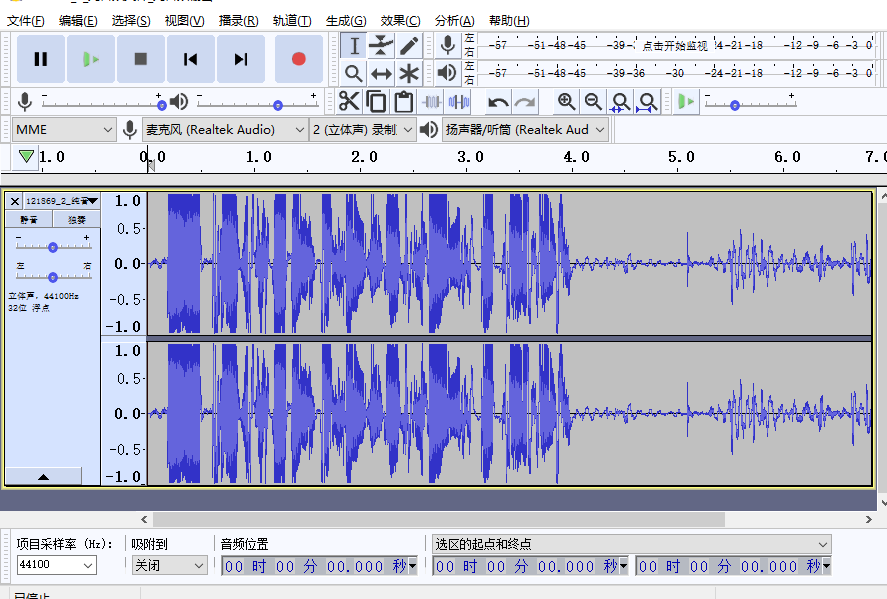Screen dimensions: 887x599
Task: Click the green timeline pin triangle
Action: click(x=26, y=156)
